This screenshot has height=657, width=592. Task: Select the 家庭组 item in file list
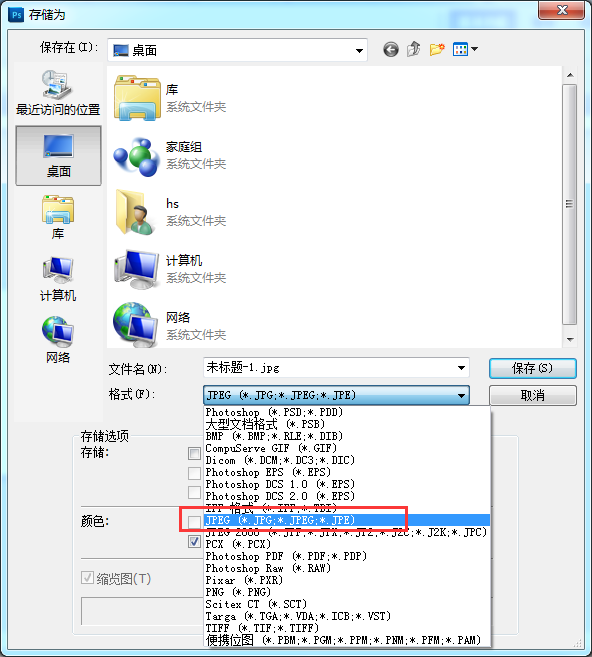[170, 155]
